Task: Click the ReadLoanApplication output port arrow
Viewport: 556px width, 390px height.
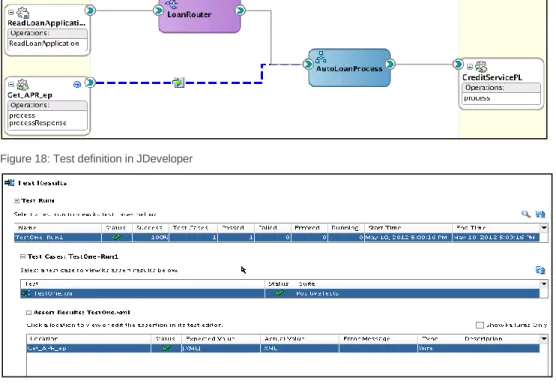Action: click(90, 10)
